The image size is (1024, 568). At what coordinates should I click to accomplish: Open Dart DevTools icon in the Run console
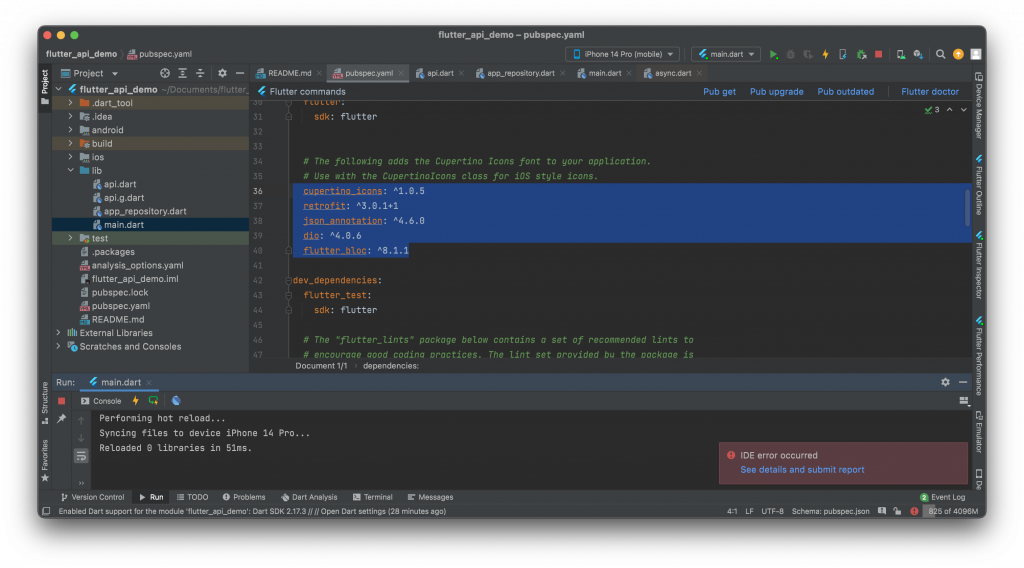point(176,401)
